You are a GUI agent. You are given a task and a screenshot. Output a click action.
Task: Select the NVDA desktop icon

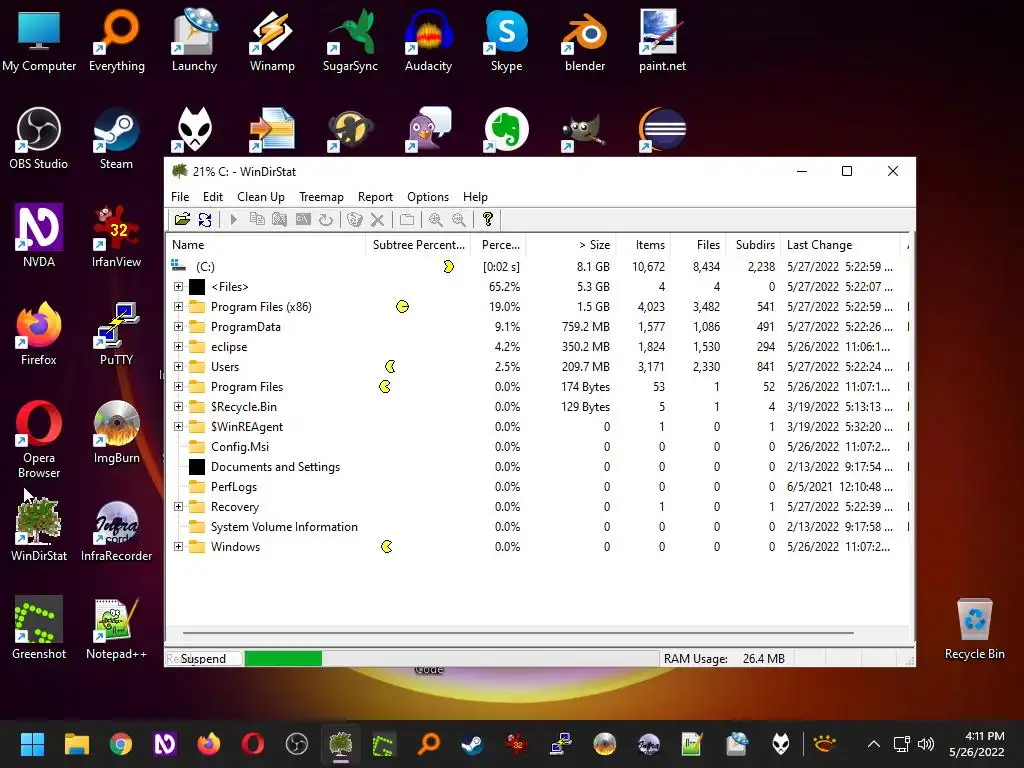click(39, 236)
